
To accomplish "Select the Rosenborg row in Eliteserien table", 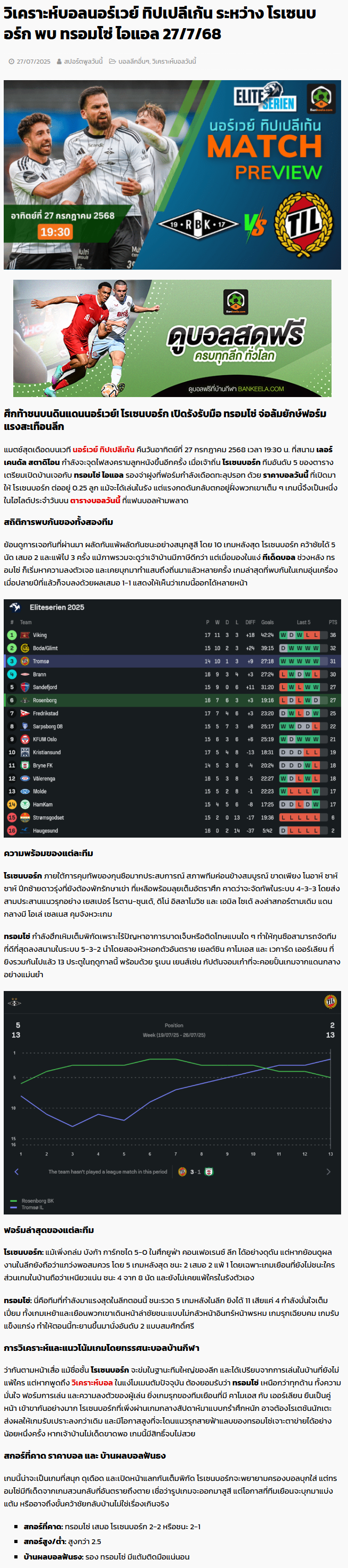I will pos(172,700).
